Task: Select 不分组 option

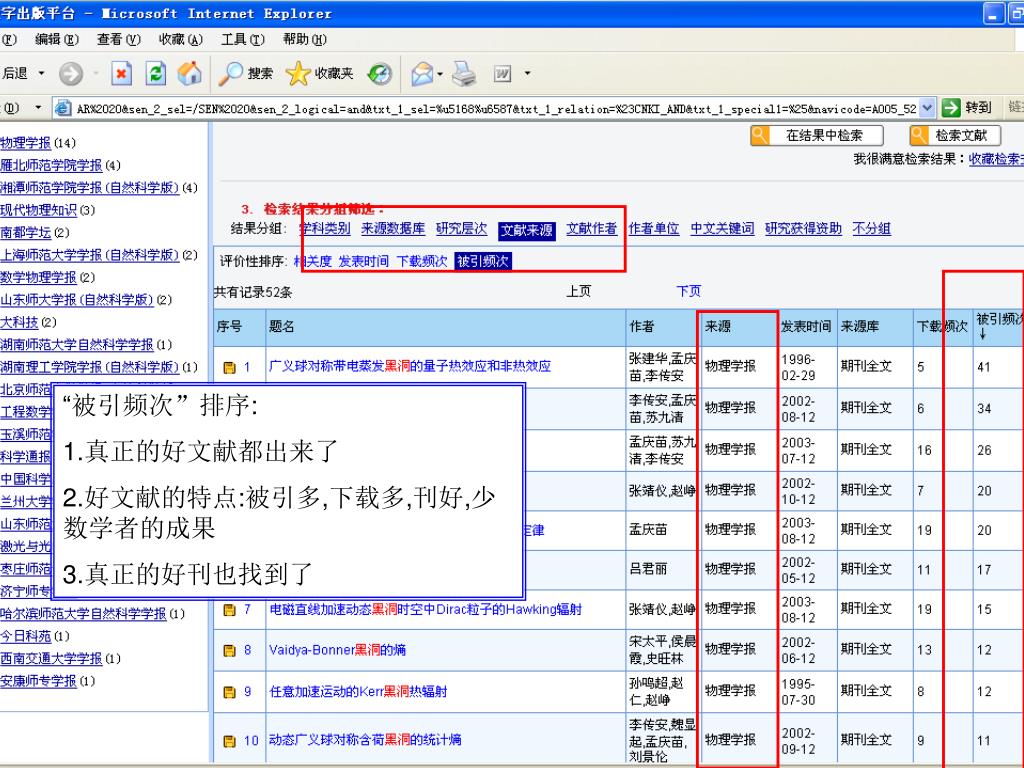Action: click(x=872, y=229)
